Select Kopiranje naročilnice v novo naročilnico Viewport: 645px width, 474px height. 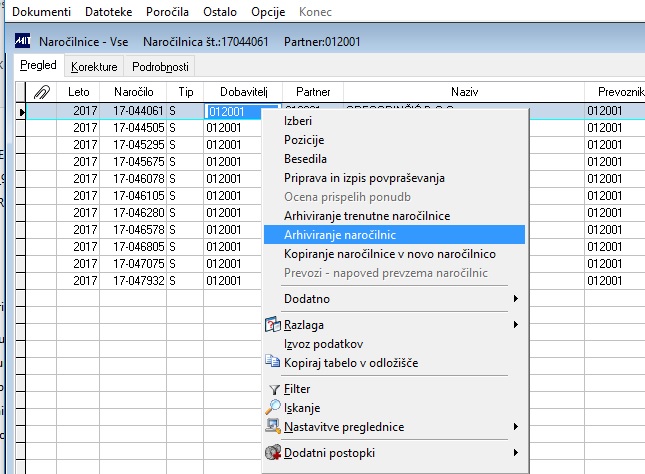tap(390, 254)
